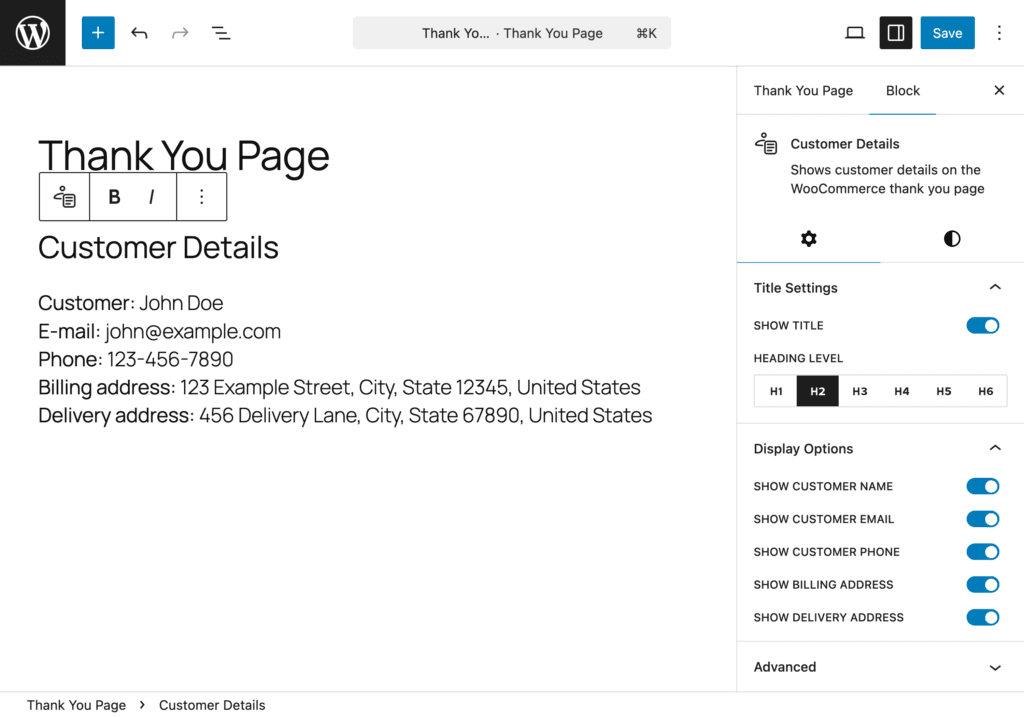This screenshot has height=717, width=1024.
Task: Apply italic formatting in block toolbar
Action: tap(151, 197)
